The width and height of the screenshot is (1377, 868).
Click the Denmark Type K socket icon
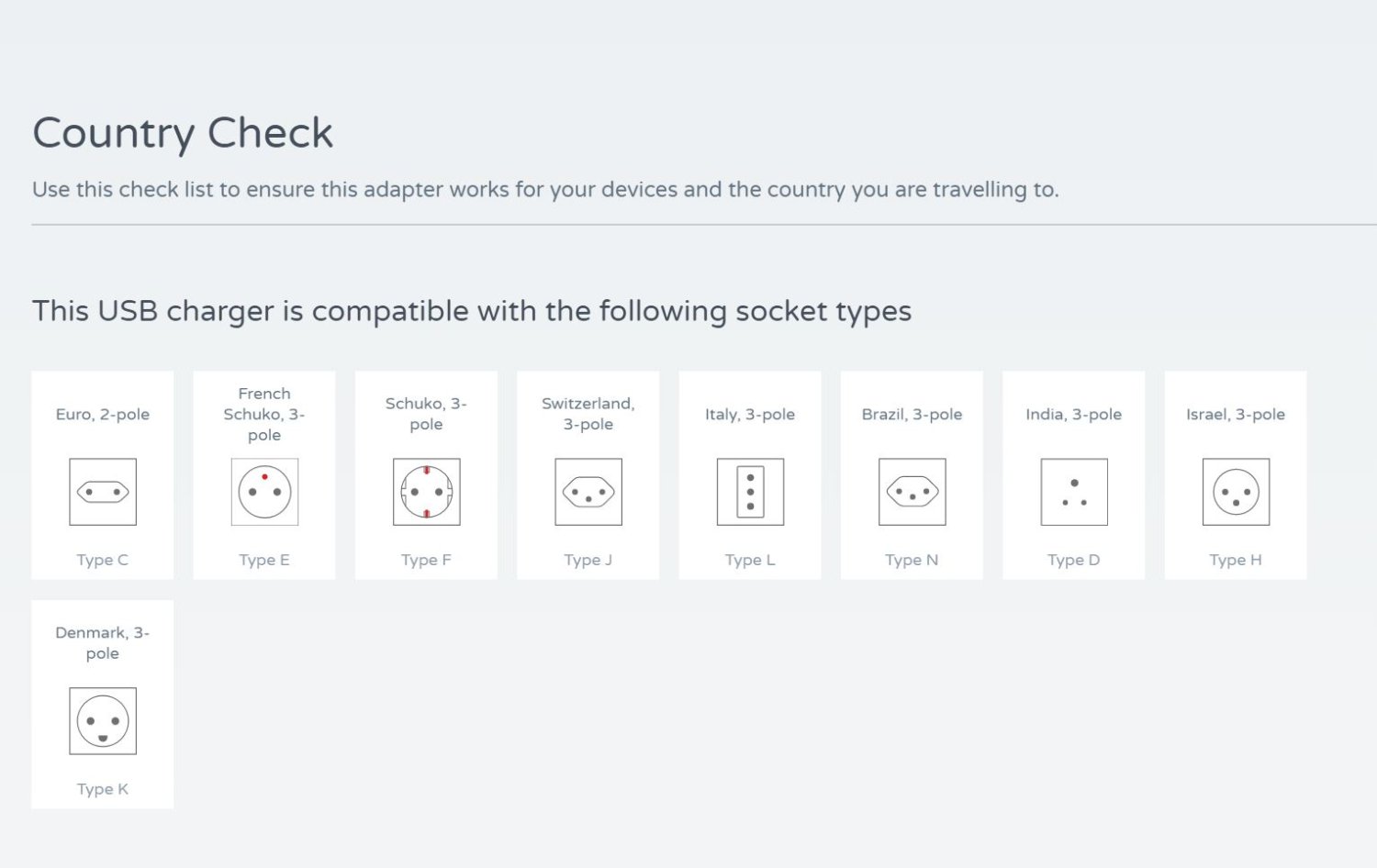coord(103,721)
